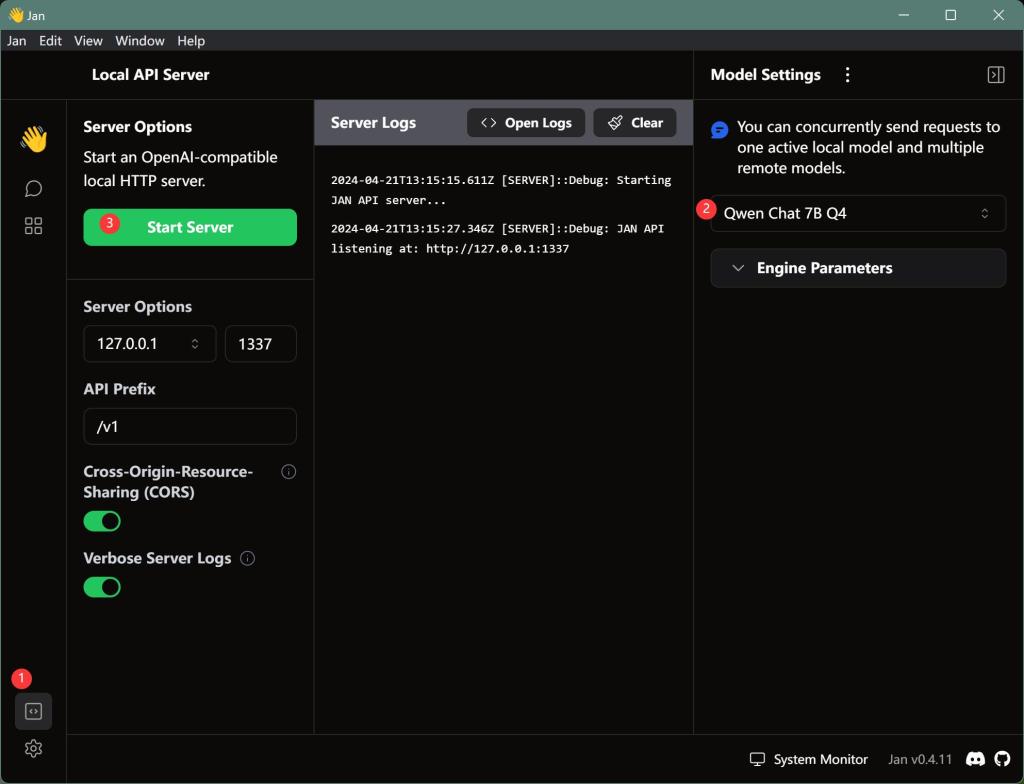Open the hub grid icon in sidebar
The image size is (1024, 784).
click(x=33, y=226)
